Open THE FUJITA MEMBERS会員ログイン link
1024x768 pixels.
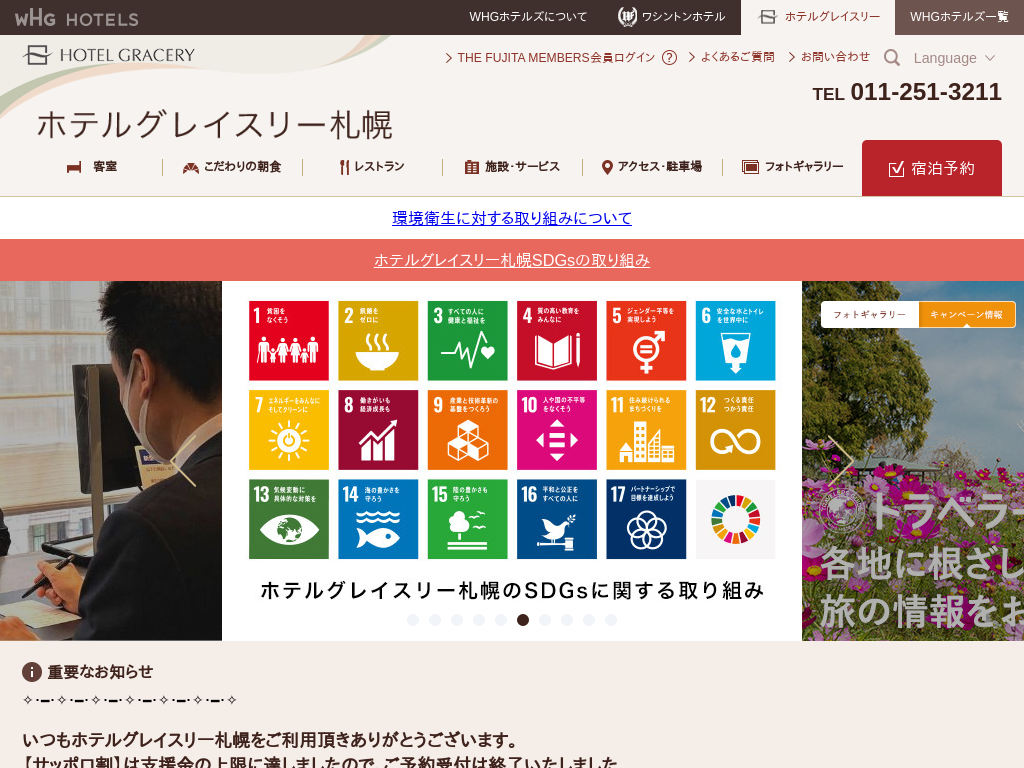coord(551,57)
